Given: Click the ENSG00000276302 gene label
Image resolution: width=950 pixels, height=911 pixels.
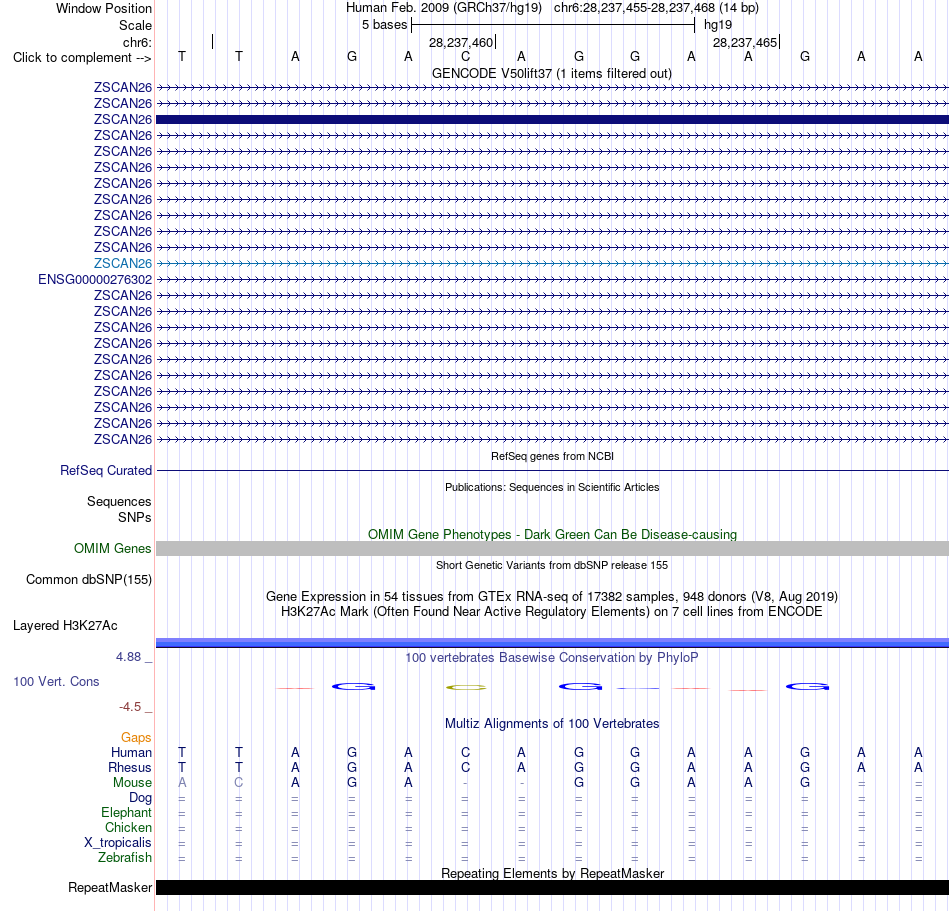Looking at the screenshot, I should [95, 279].
